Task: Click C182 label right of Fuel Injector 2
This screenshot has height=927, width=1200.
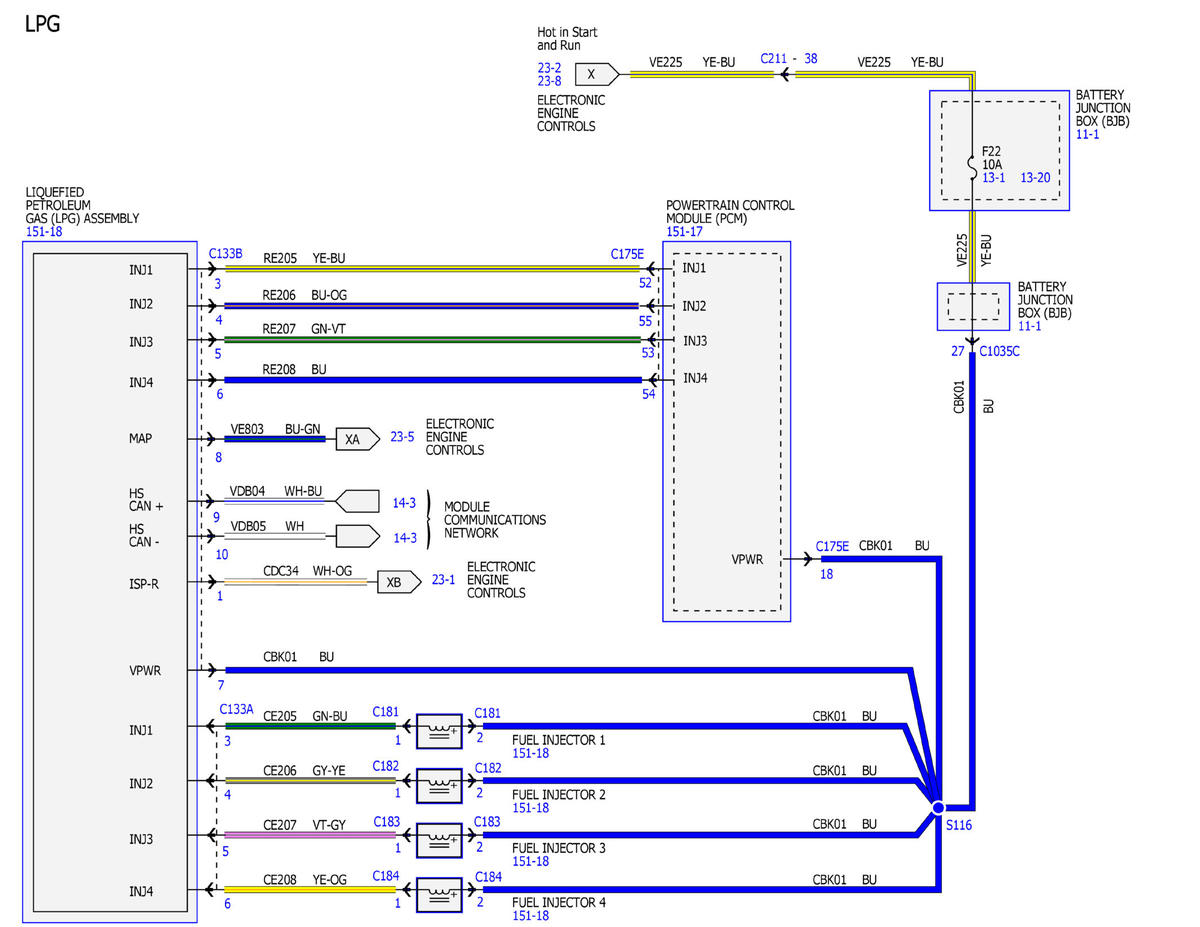Action: point(488,767)
